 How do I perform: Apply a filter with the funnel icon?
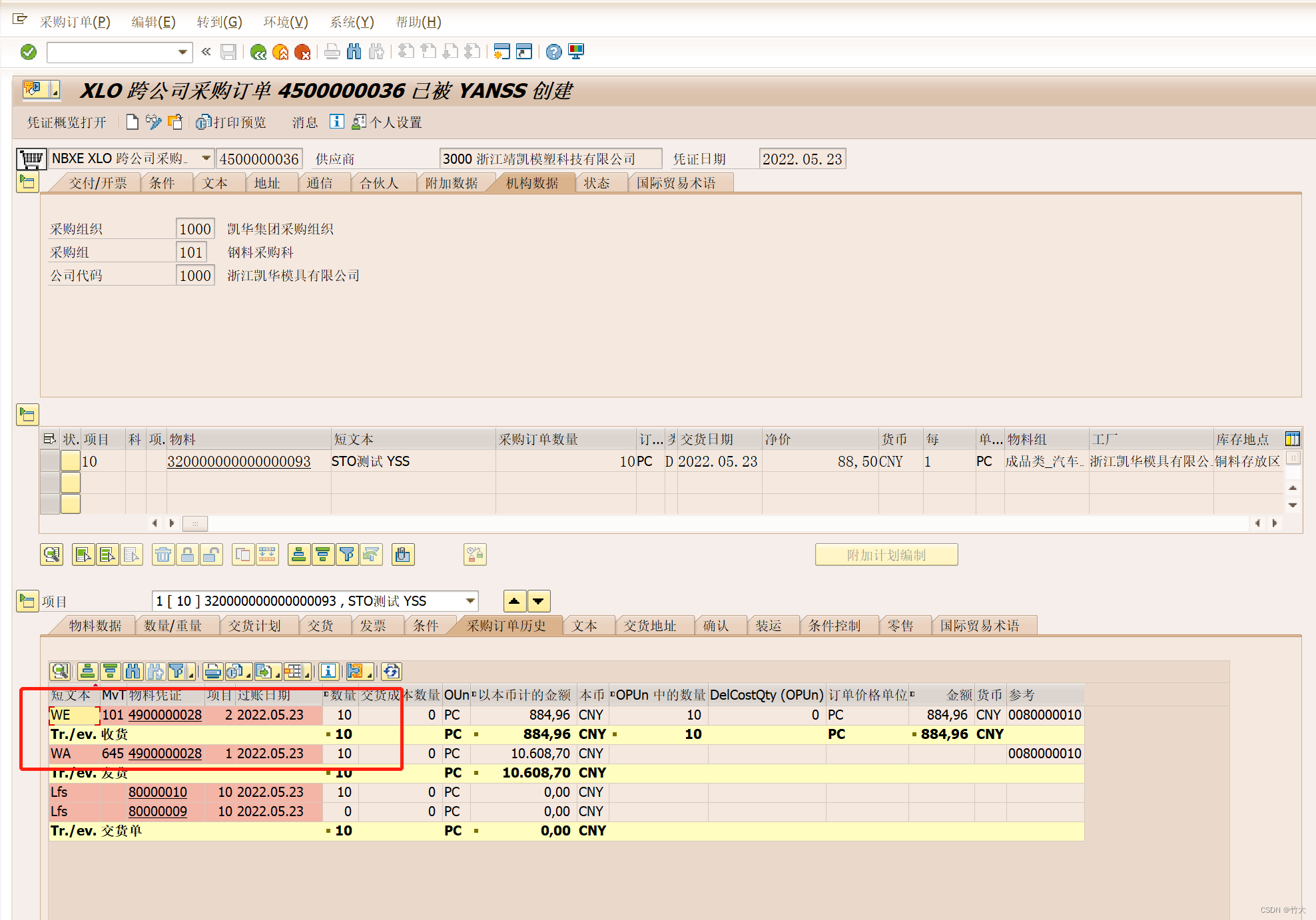click(x=347, y=555)
